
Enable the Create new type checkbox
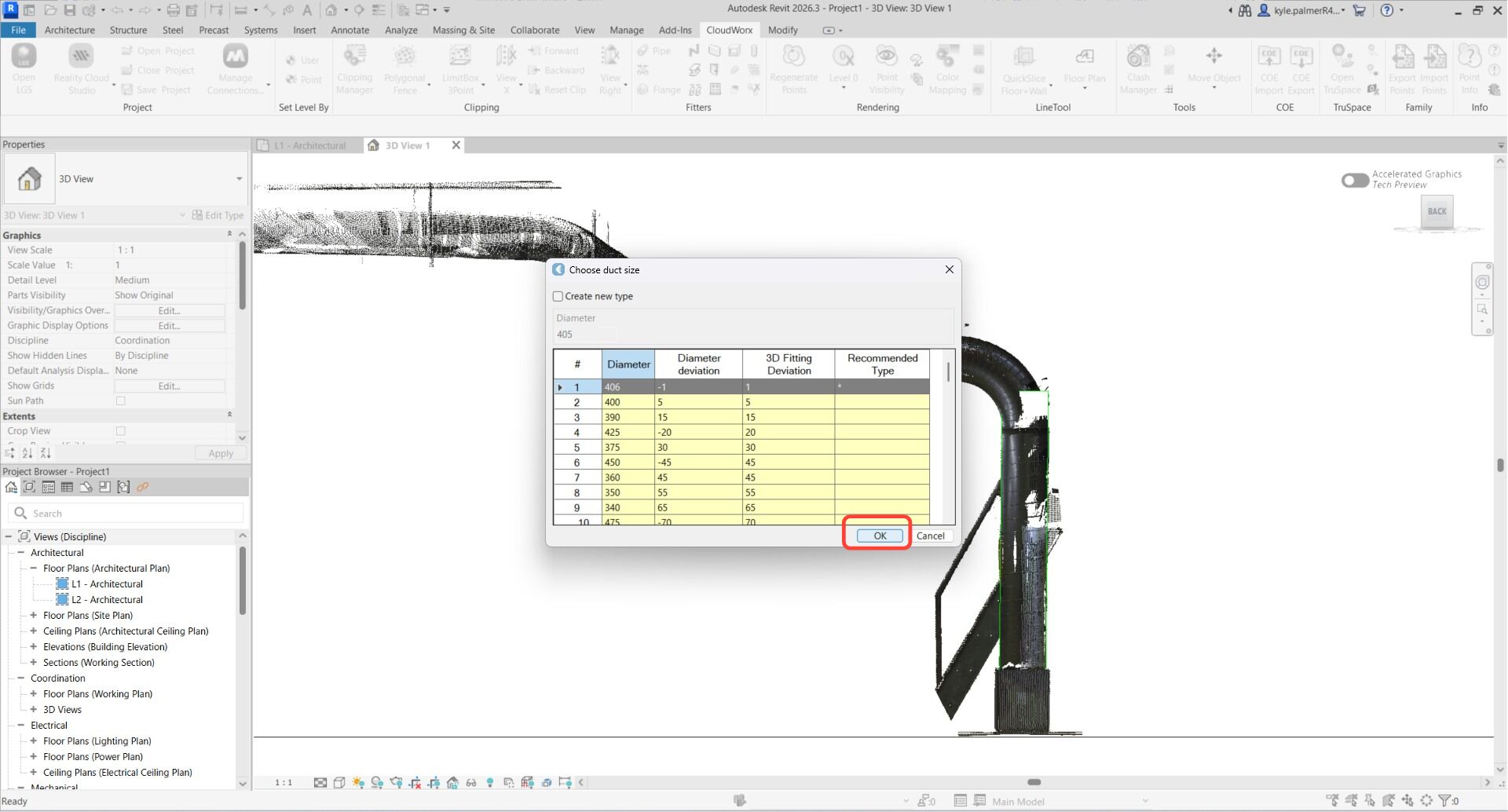pyautogui.click(x=558, y=296)
